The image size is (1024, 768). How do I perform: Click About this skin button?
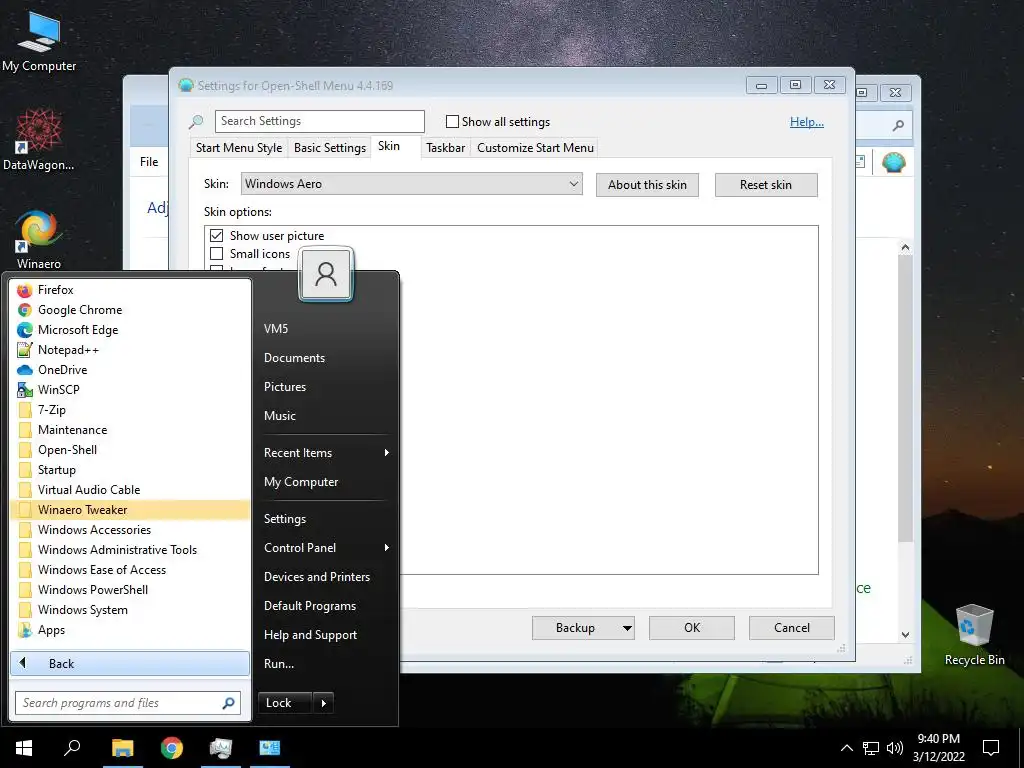[x=647, y=185]
